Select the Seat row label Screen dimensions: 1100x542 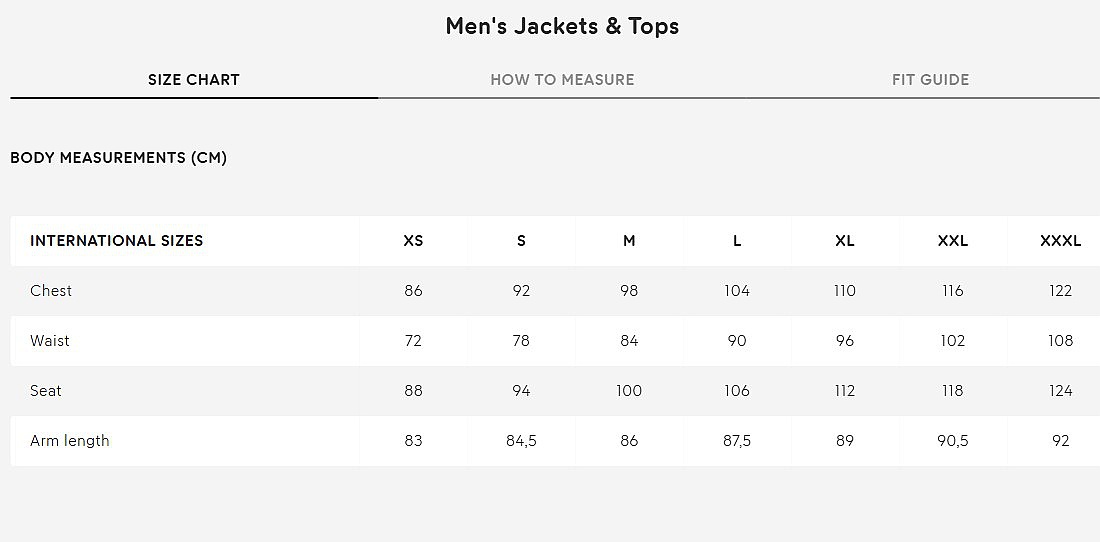point(46,391)
